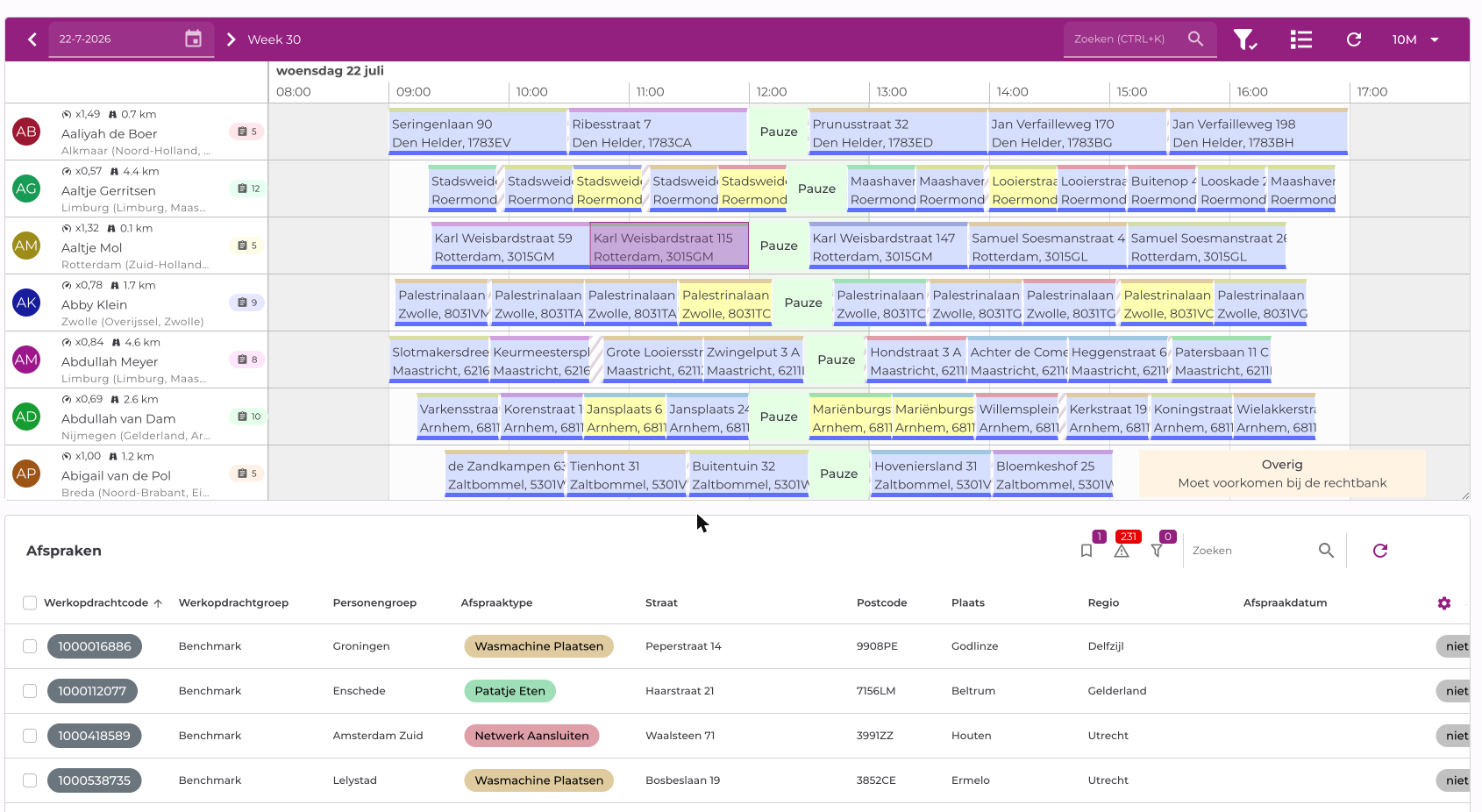Select the Patatje Eten tag

510,691
